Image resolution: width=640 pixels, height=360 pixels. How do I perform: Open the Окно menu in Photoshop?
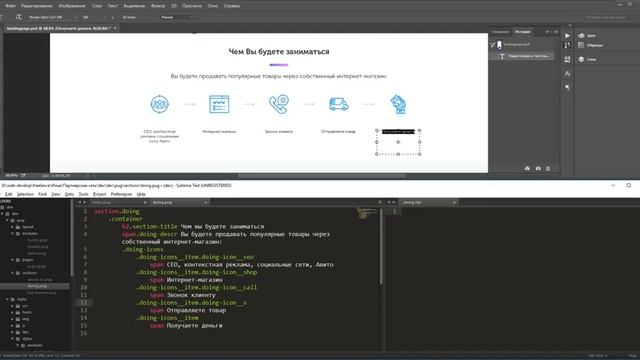[x=213, y=6]
